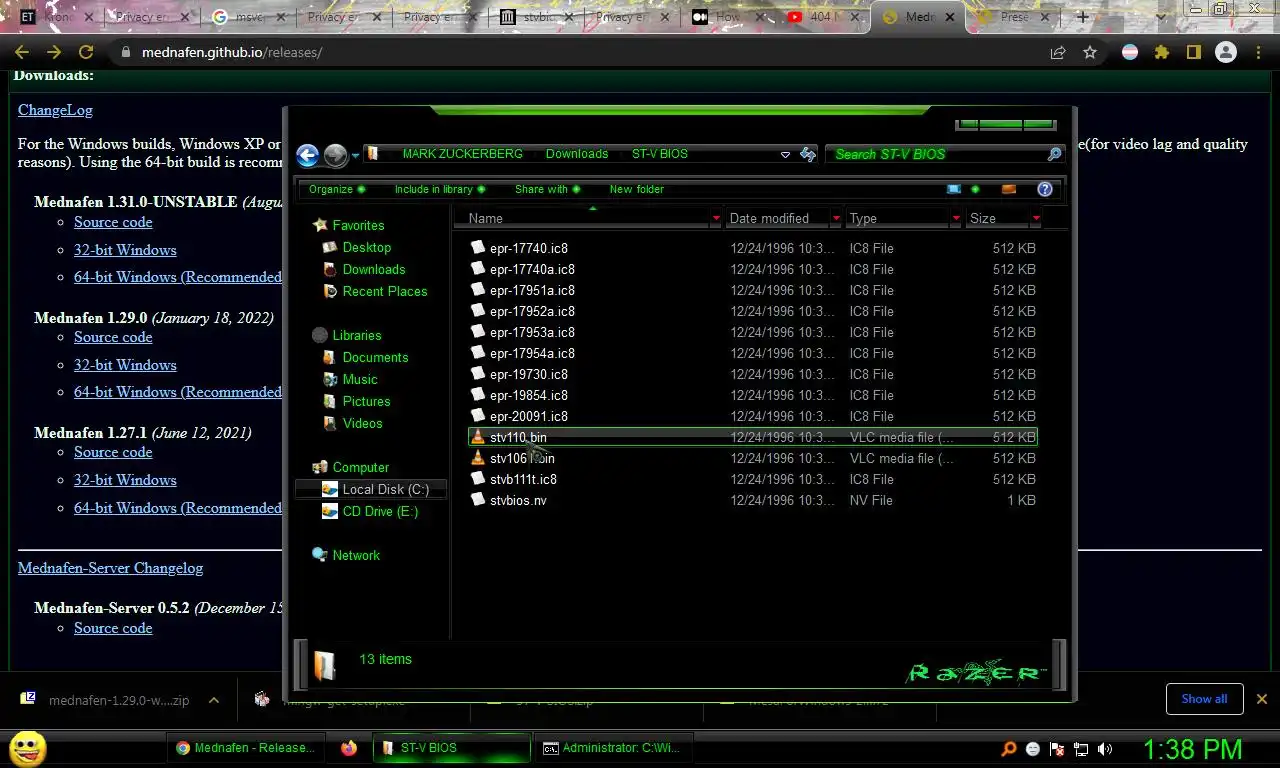Image resolution: width=1280 pixels, height=768 pixels.
Task: Open Firefox from the taskbar
Action: (x=349, y=747)
